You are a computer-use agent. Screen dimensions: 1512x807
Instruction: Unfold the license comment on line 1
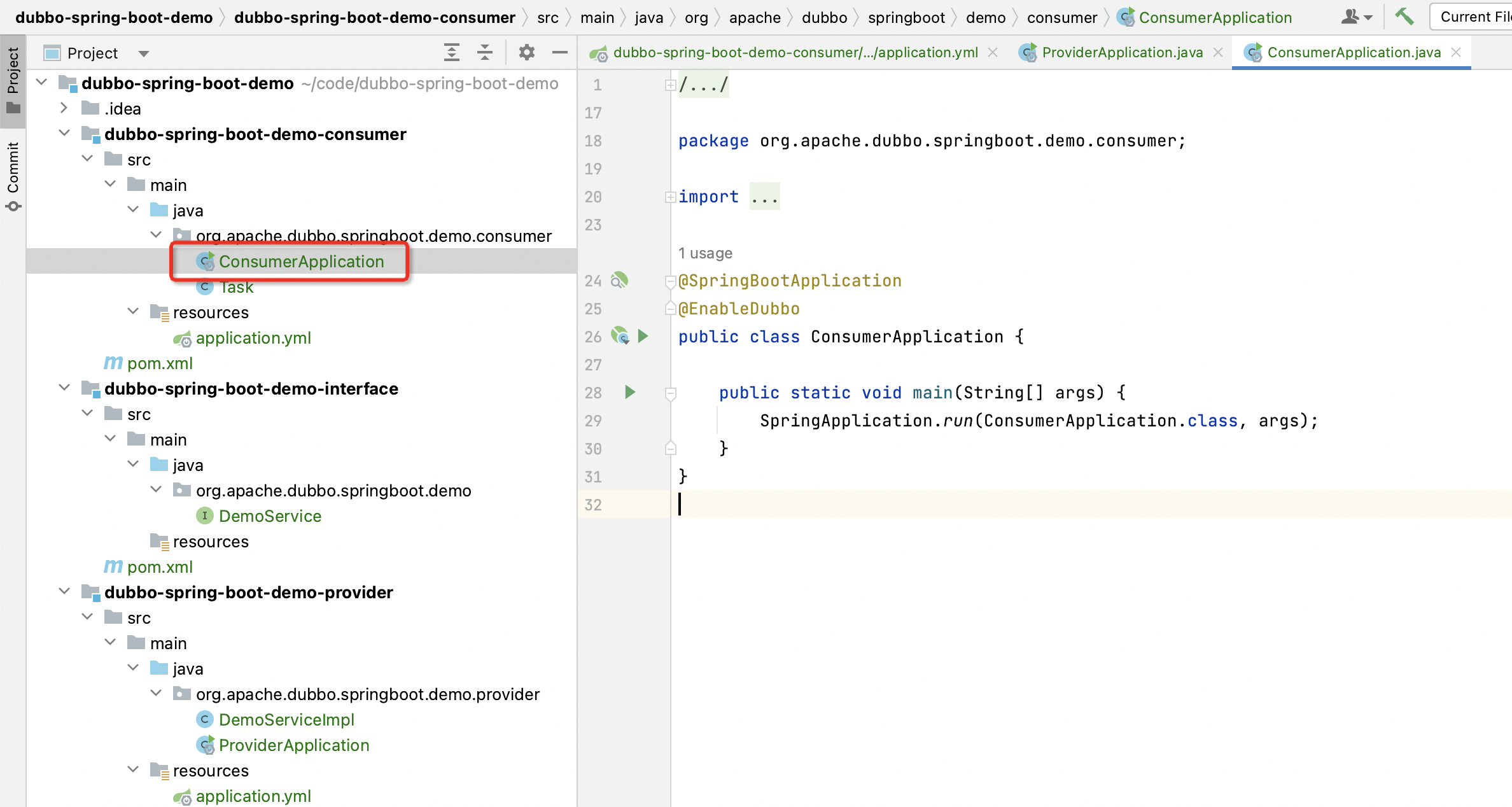click(670, 85)
